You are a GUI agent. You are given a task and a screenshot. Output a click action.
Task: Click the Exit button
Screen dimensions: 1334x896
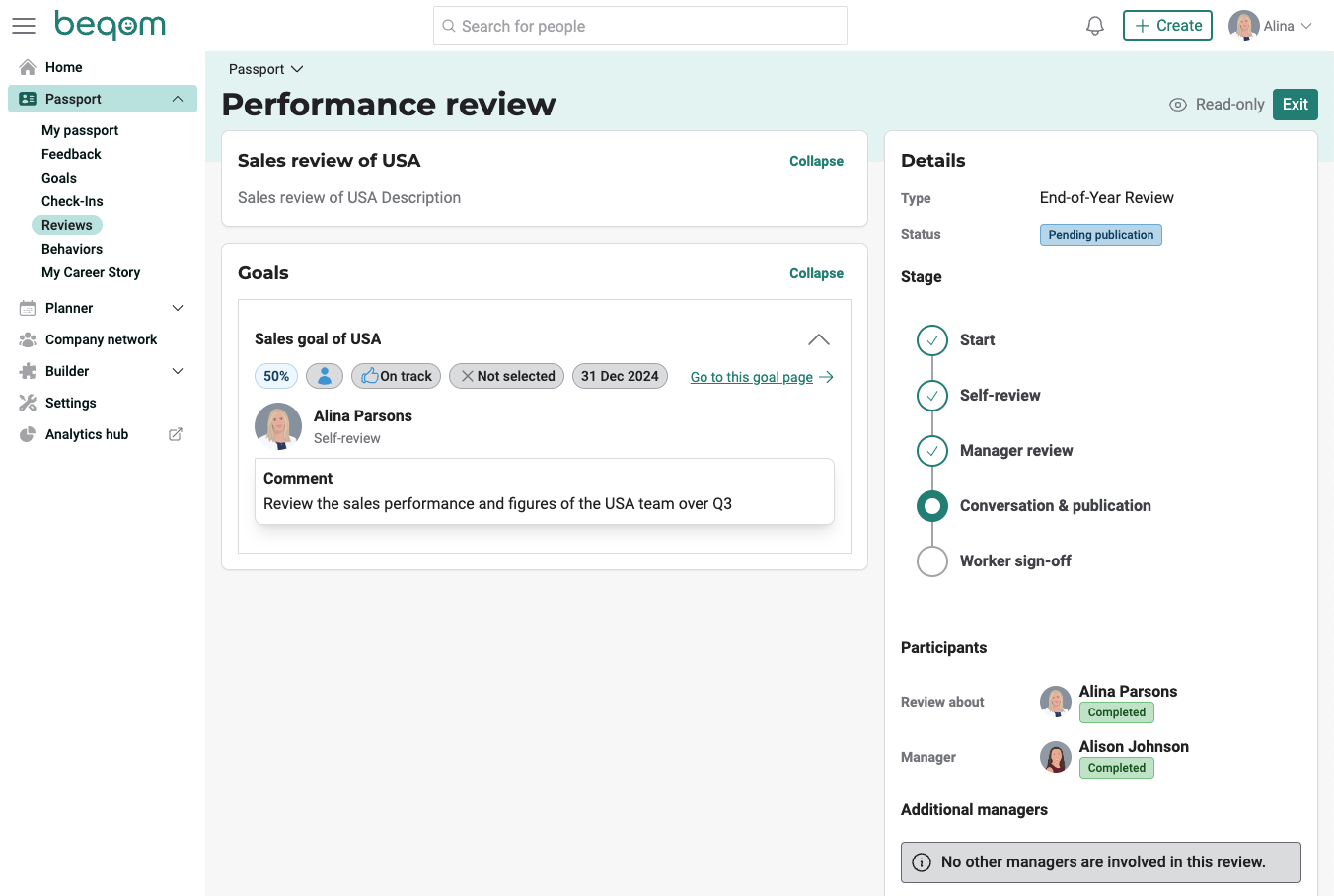coord(1295,105)
